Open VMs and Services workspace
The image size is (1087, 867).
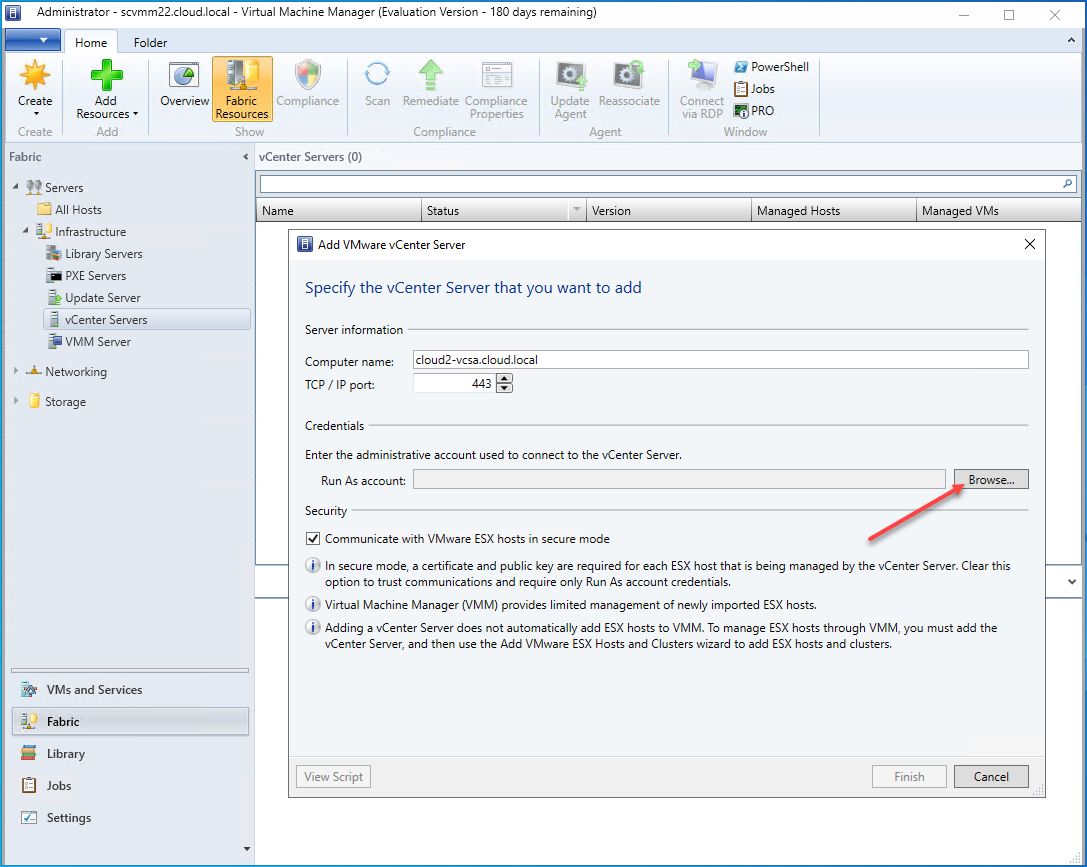pyautogui.click(x=94, y=690)
